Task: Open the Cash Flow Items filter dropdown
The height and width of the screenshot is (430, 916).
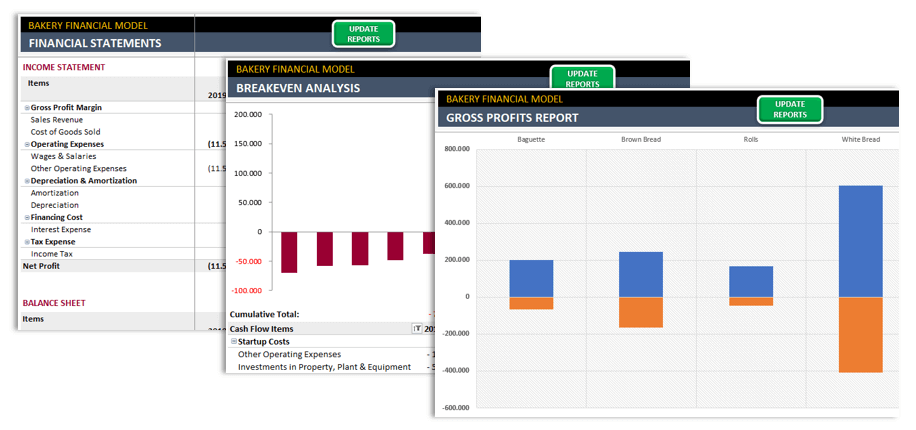Action: [417, 329]
